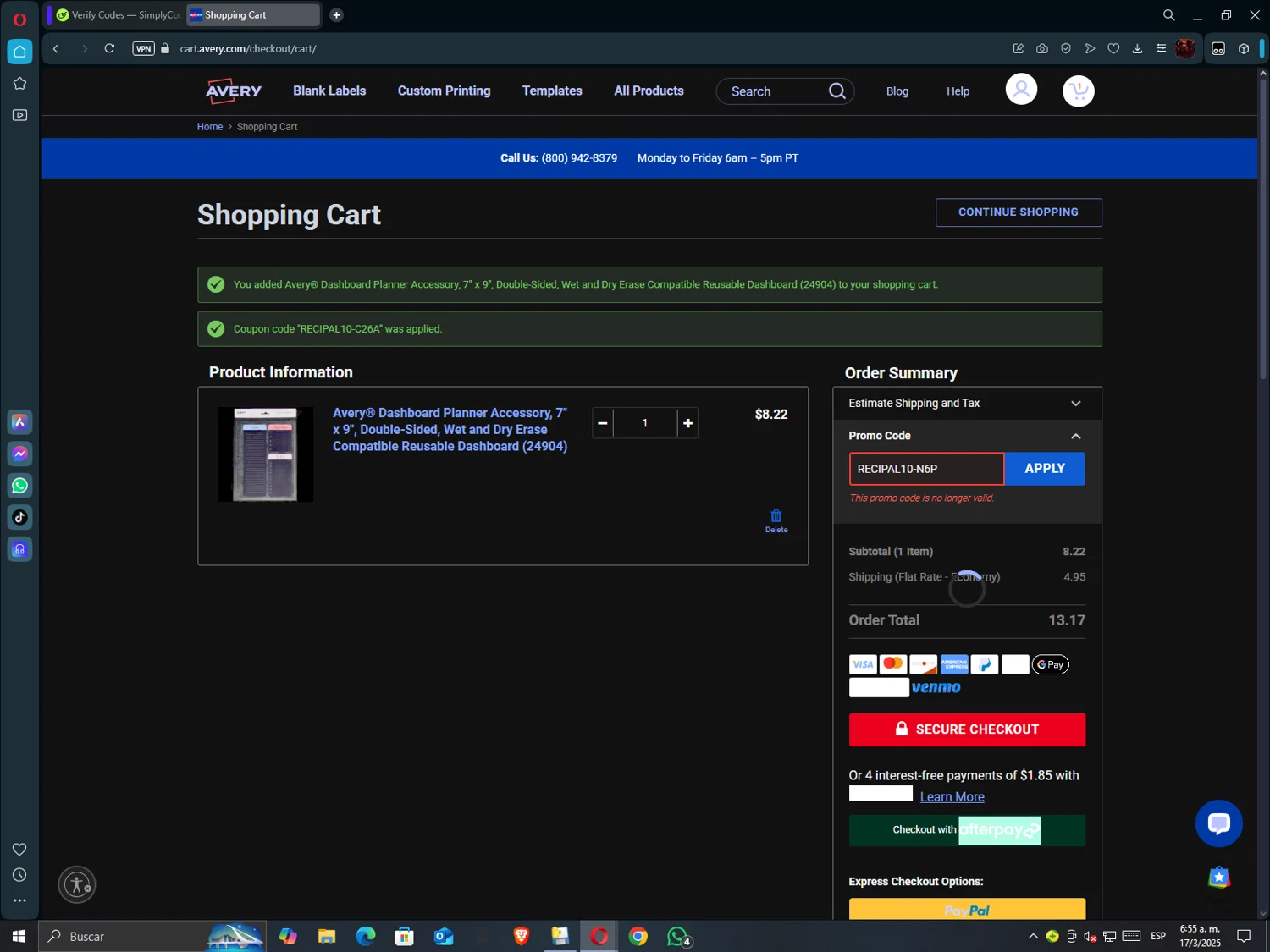Open Aria AI in Opera sidebar
The image size is (1270, 952).
19,421
